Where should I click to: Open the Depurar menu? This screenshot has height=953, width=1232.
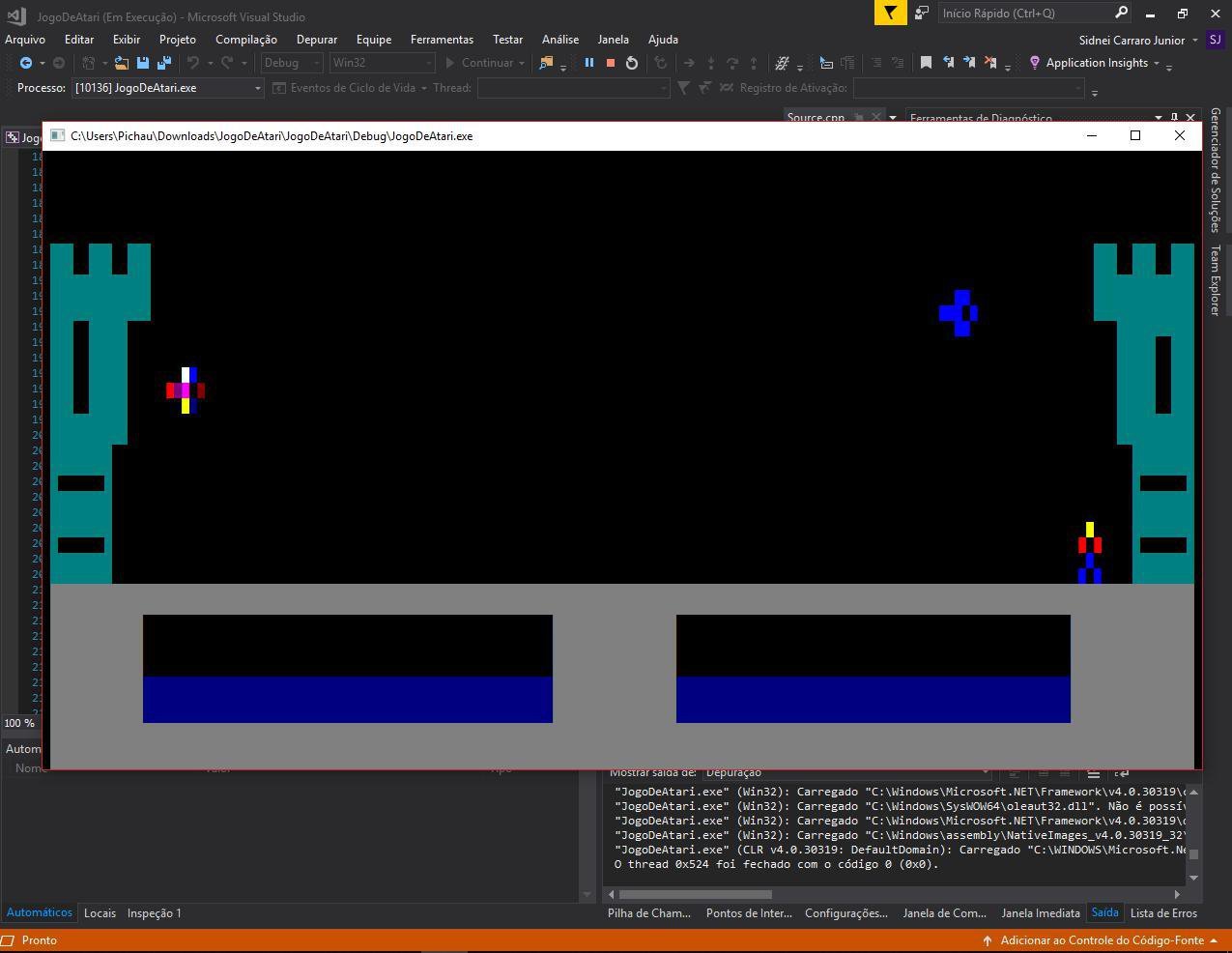317,39
